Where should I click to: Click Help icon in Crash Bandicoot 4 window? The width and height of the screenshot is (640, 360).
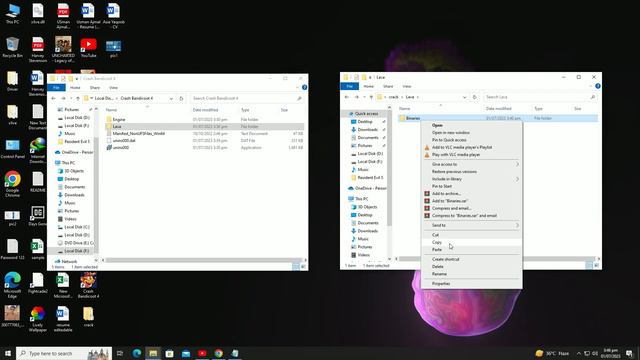(x=304, y=87)
